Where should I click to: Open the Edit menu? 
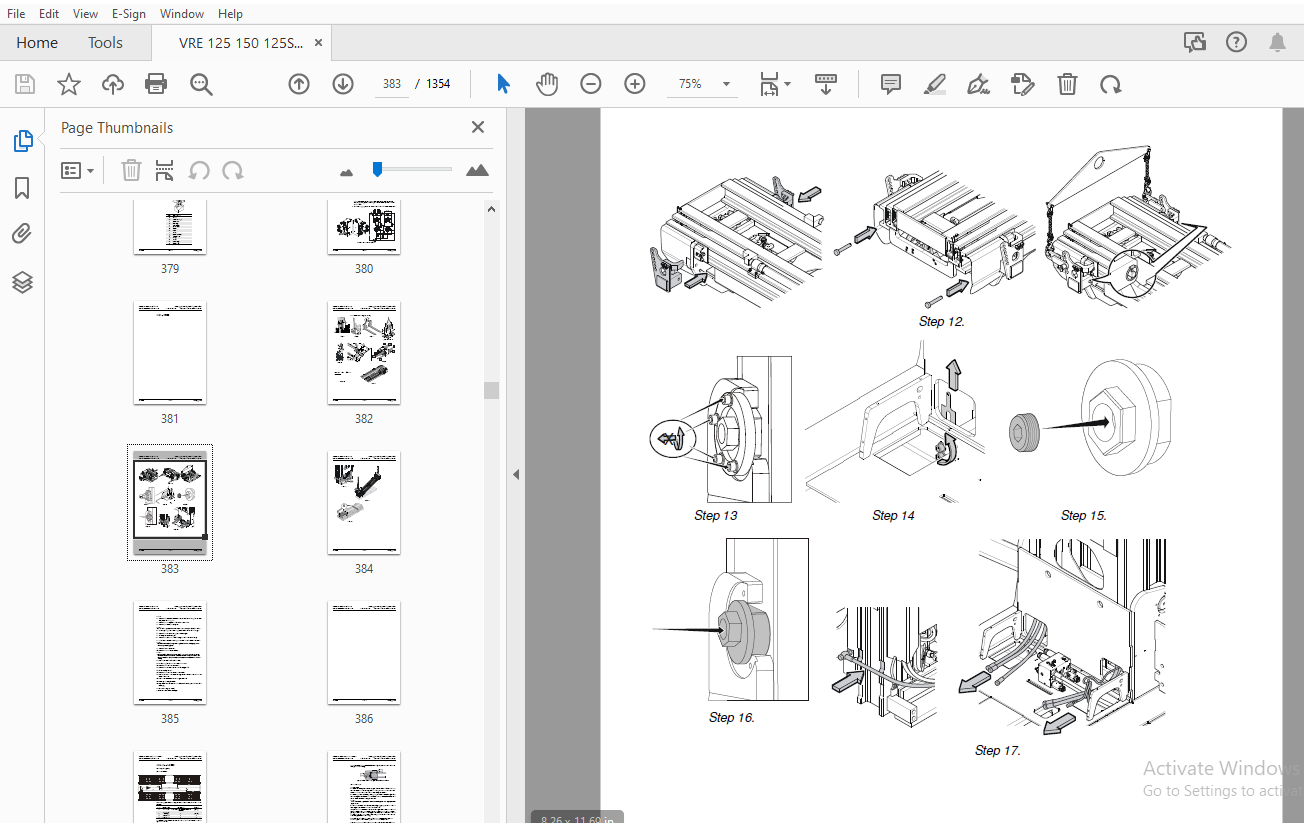coord(49,13)
